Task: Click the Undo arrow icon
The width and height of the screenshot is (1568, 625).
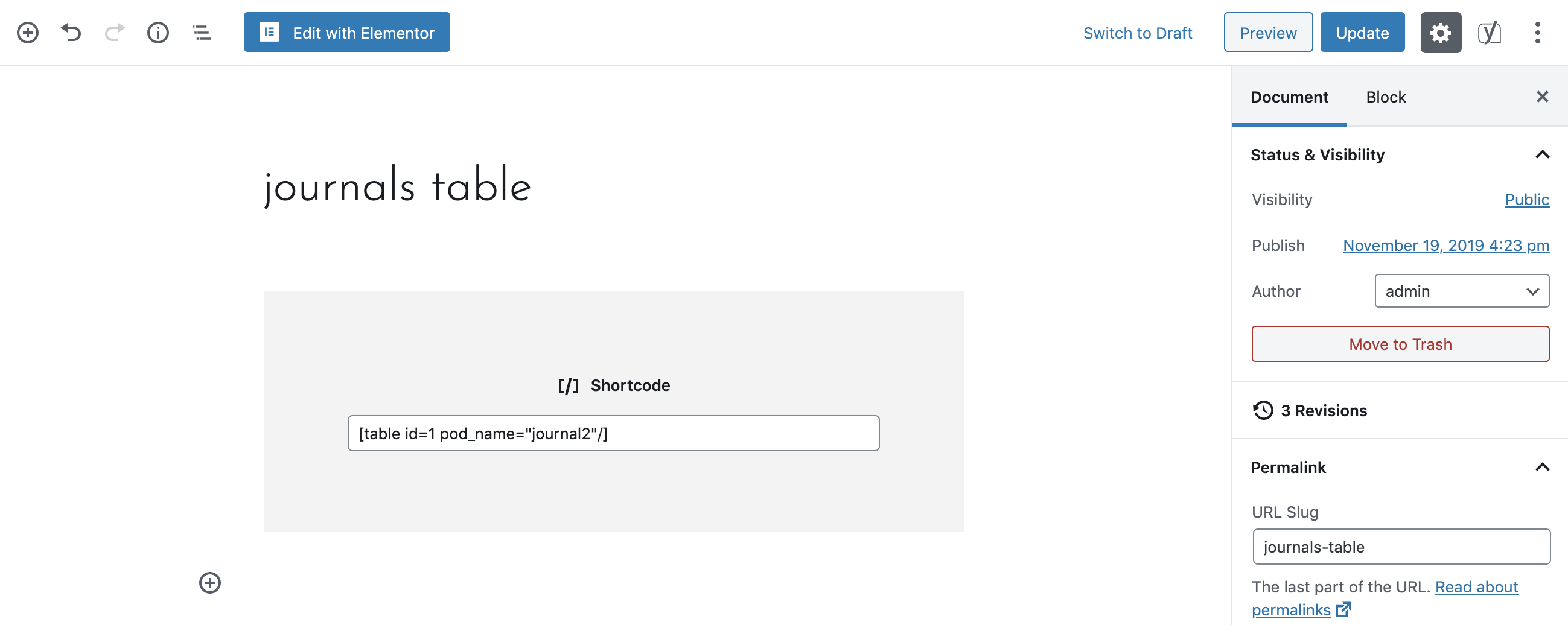Action: [x=71, y=32]
